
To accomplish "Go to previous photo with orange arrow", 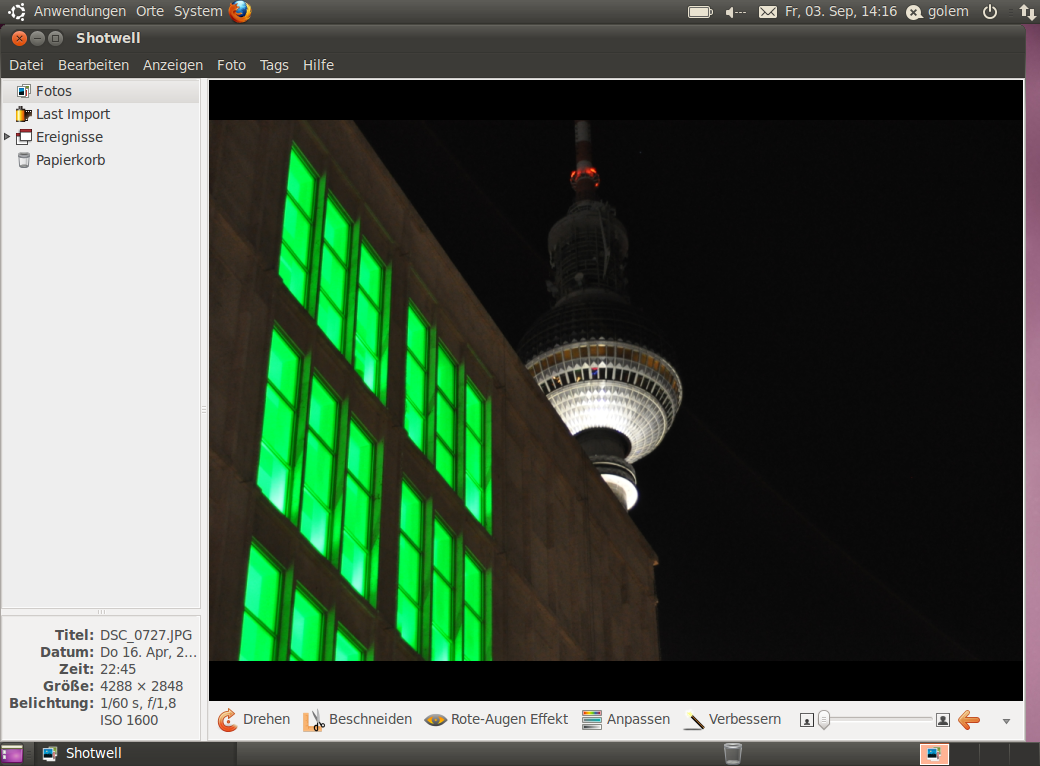I will [x=968, y=720].
